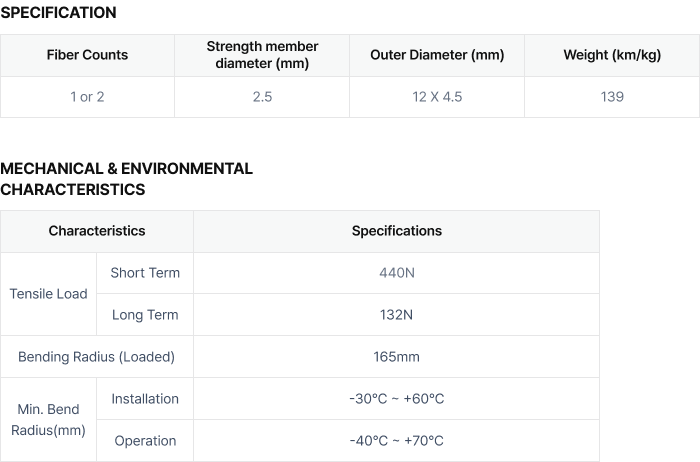Click the 2.5 strength member value
The height and width of the screenshot is (462, 700).
click(262, 97)
